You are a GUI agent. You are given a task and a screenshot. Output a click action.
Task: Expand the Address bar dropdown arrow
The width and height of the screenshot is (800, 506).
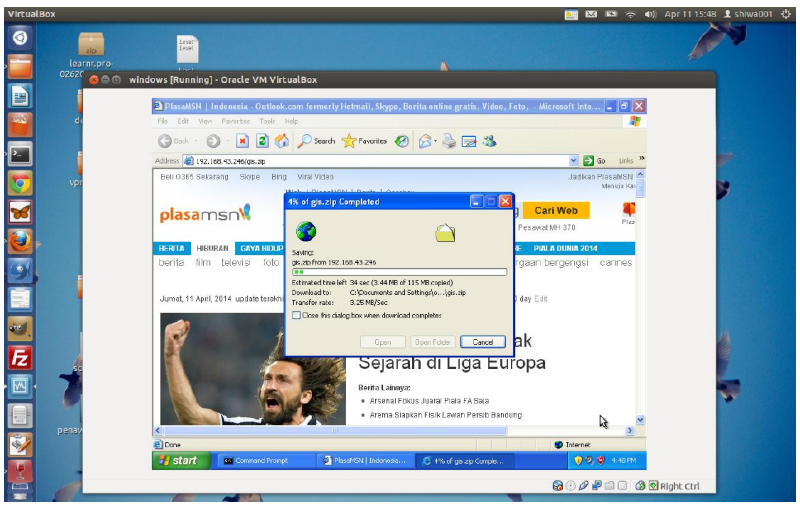click(573, 161)
